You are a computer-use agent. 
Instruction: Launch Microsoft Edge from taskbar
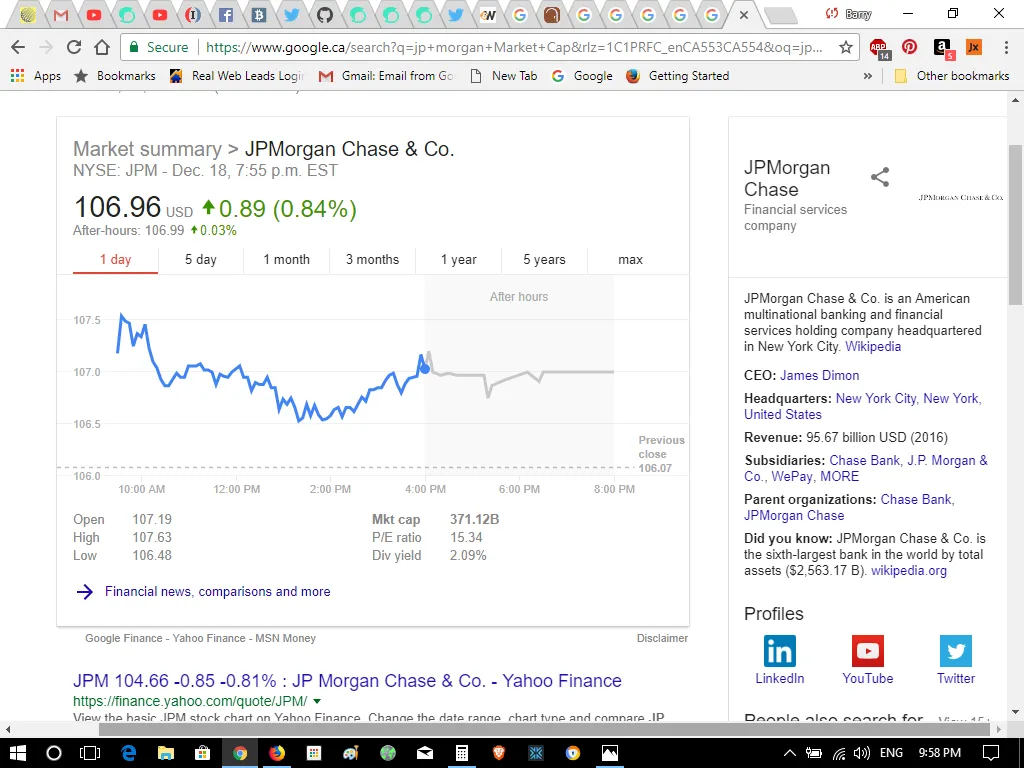coord(128,753)
